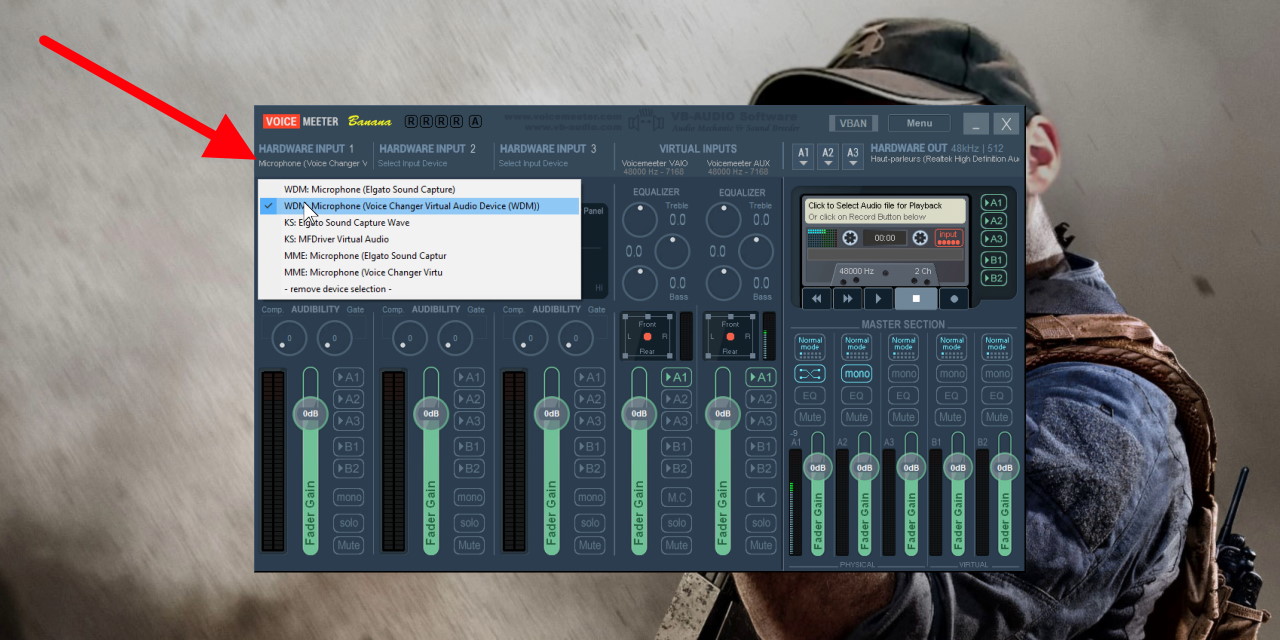Fast-forward the cassette player
This screenshot has height=640, width=1280.
point(847,298)
